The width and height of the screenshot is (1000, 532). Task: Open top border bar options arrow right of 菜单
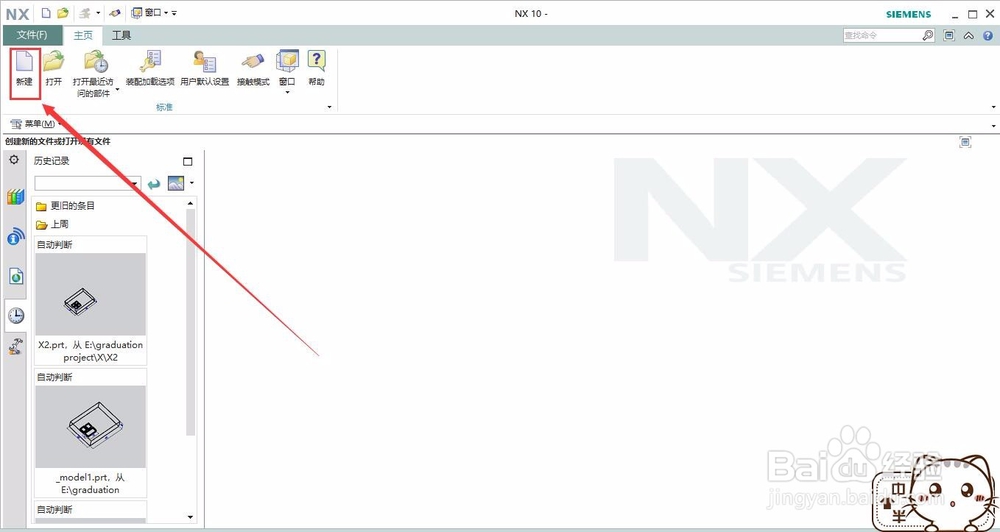994,126
